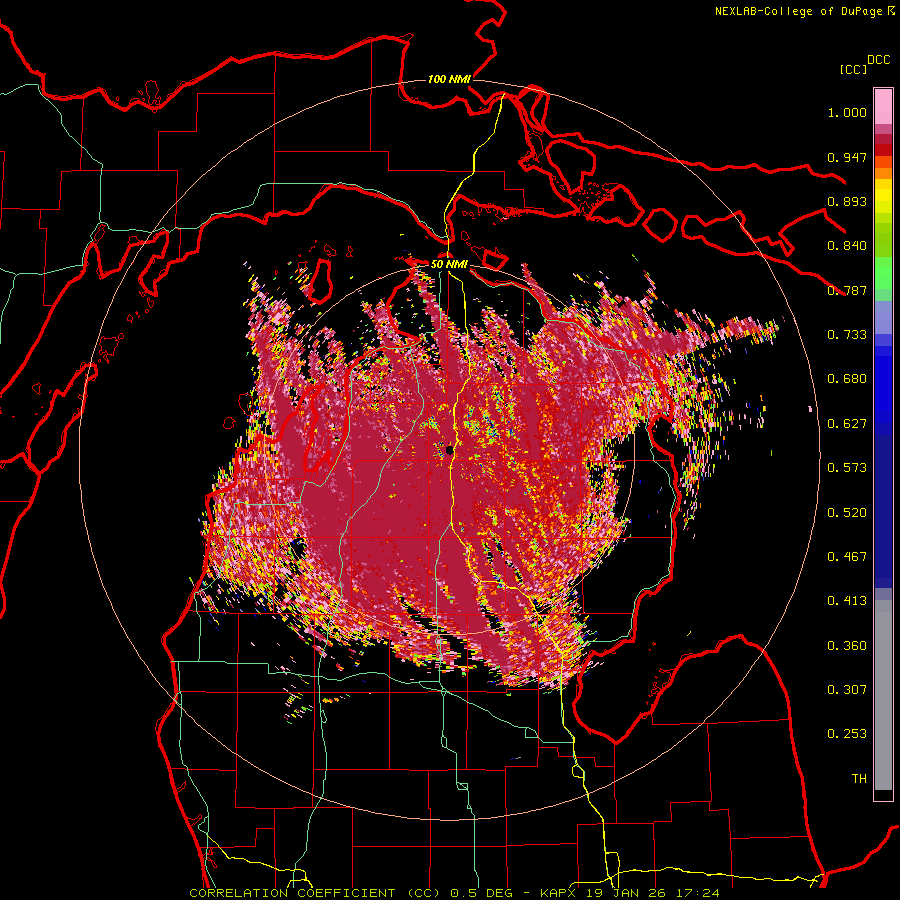Select the 0.360 scale value
Image resolution: width=900 pixels, height=900 pixels.
point(847,646)
